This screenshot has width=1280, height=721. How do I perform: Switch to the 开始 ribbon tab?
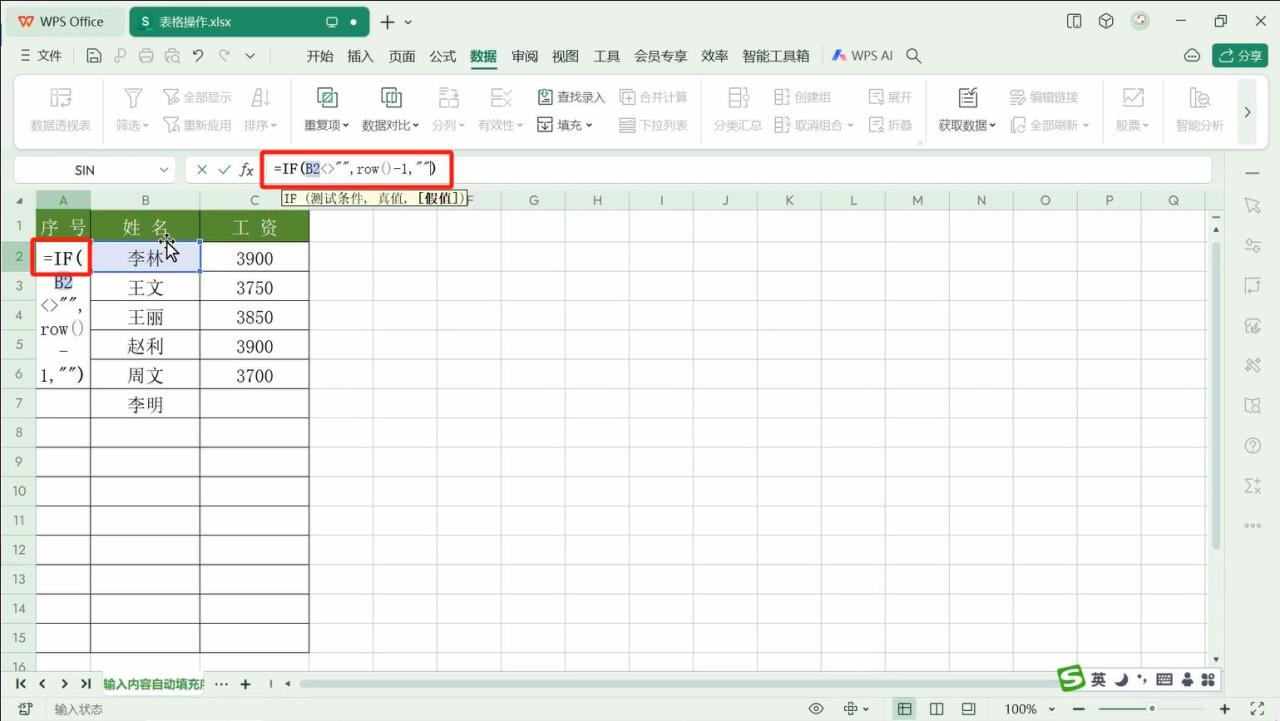pos(320,56)
